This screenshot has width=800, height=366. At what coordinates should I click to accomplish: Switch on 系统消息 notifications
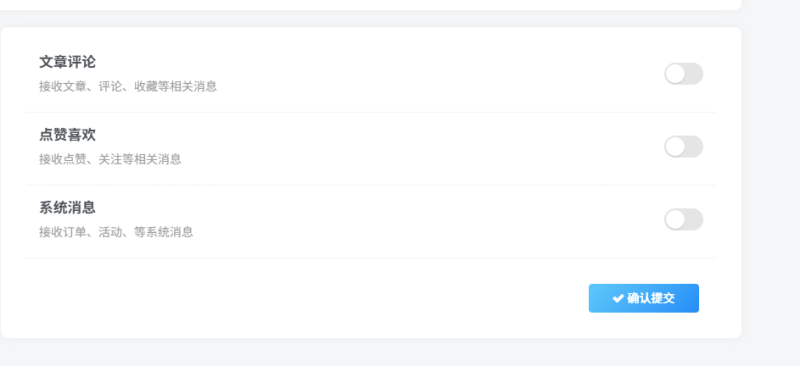[683, 219]
